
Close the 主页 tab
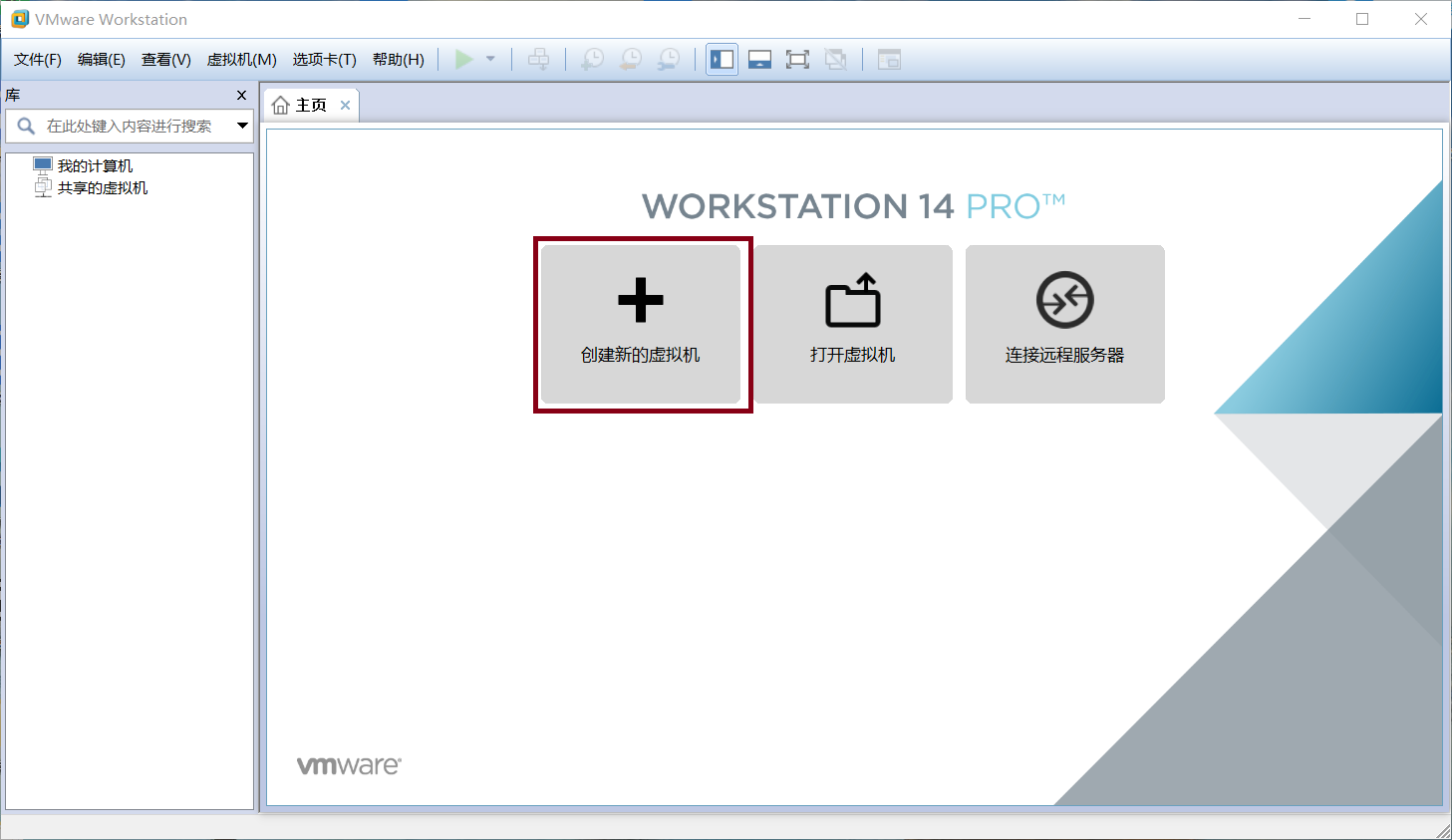(345, 105)
